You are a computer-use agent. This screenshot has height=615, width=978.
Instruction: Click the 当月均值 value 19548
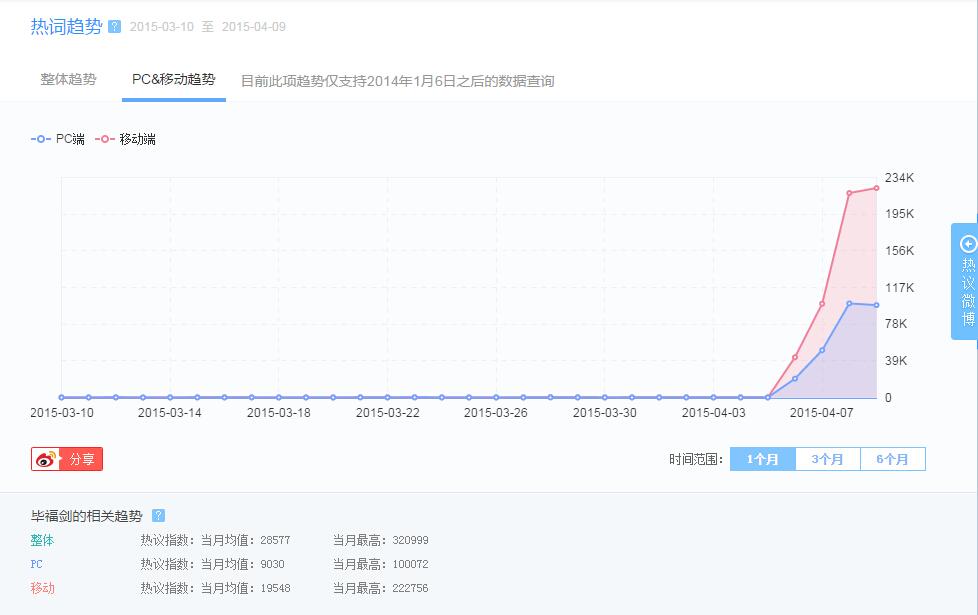[275, 588]
